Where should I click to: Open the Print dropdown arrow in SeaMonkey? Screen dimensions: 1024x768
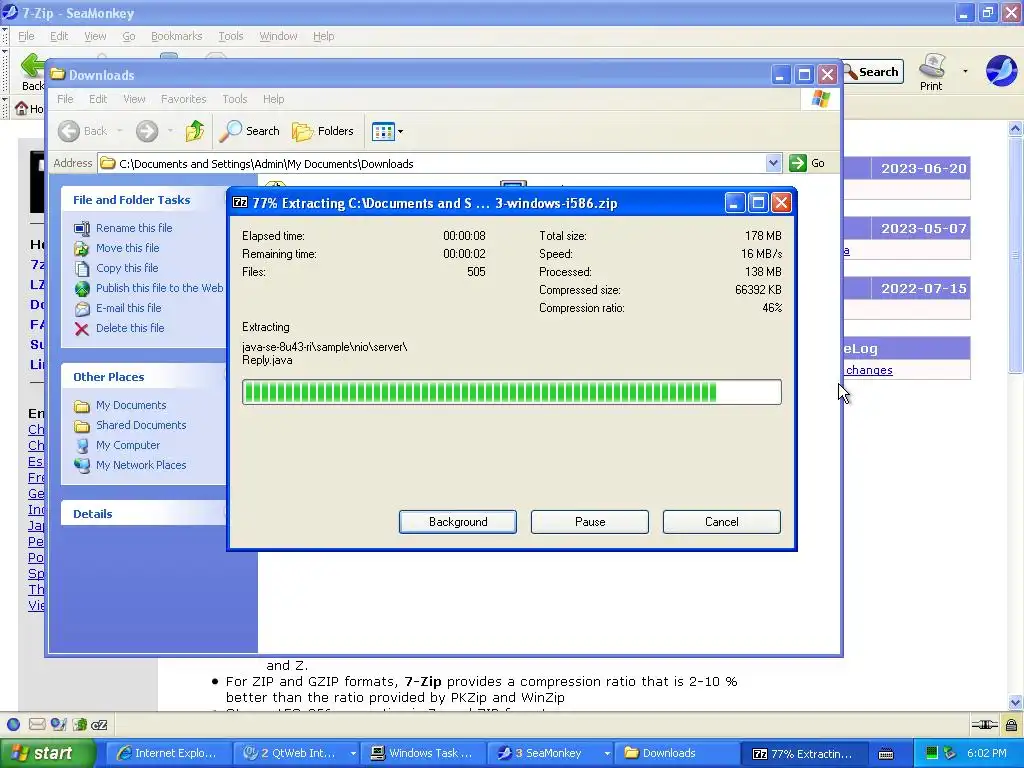965,71
